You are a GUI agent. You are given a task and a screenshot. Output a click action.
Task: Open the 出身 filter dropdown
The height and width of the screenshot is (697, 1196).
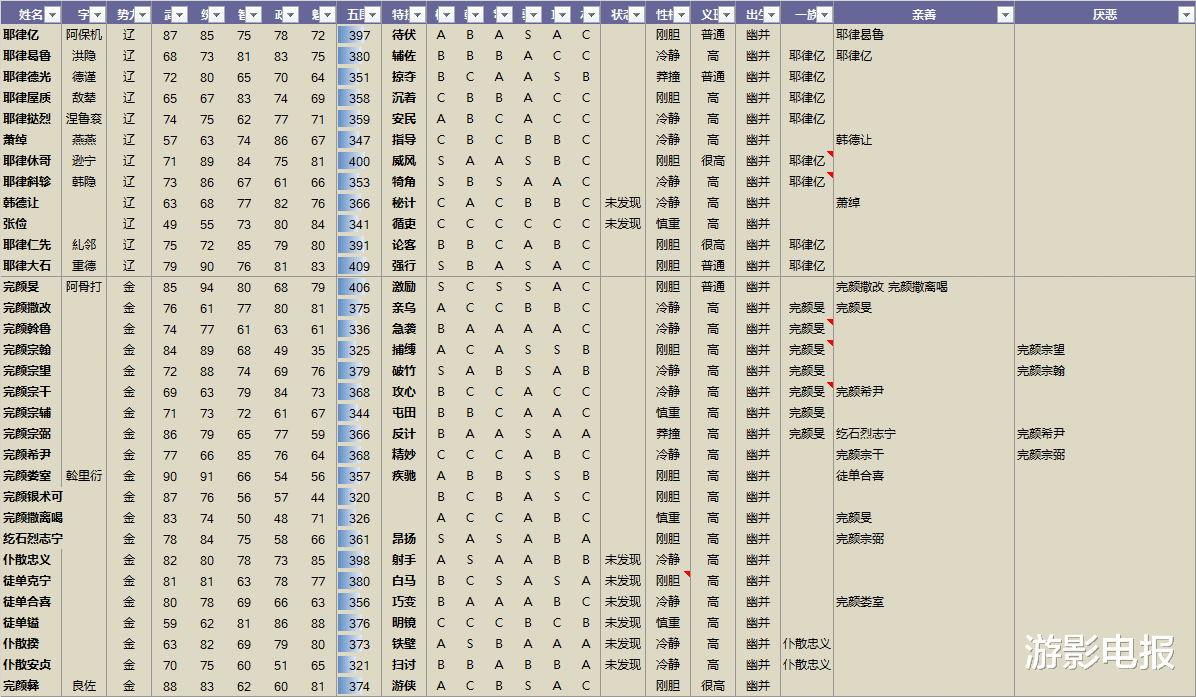[769, 14]
